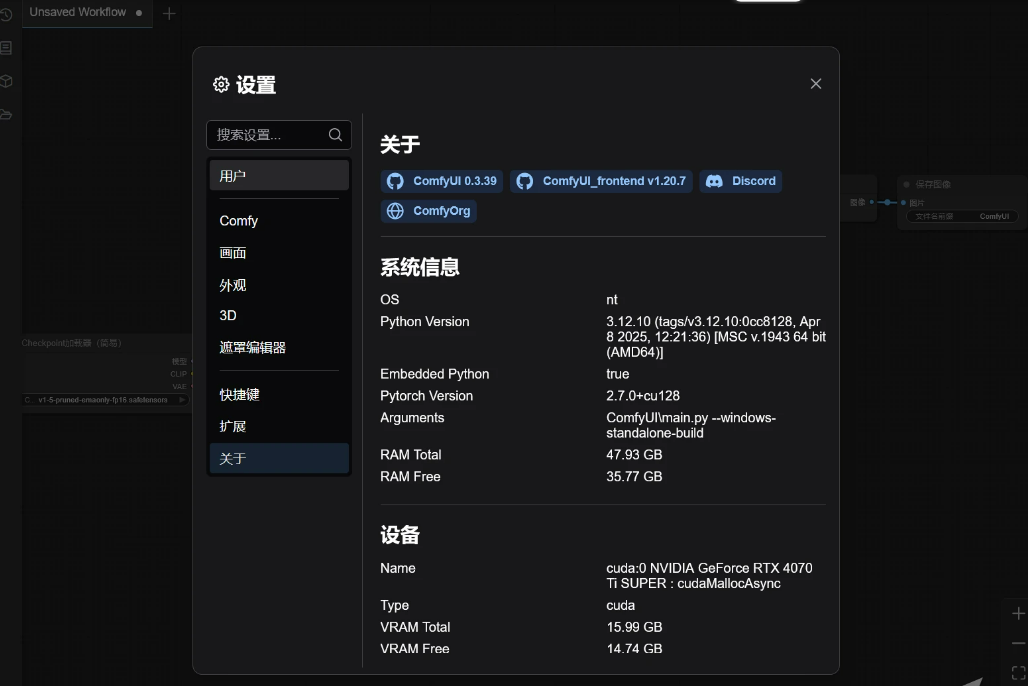Image resolution: width=1028 pixels, height=686 pixels.
Task: Click the RAM Total 47.93 GB value
Action: [634, 455]
